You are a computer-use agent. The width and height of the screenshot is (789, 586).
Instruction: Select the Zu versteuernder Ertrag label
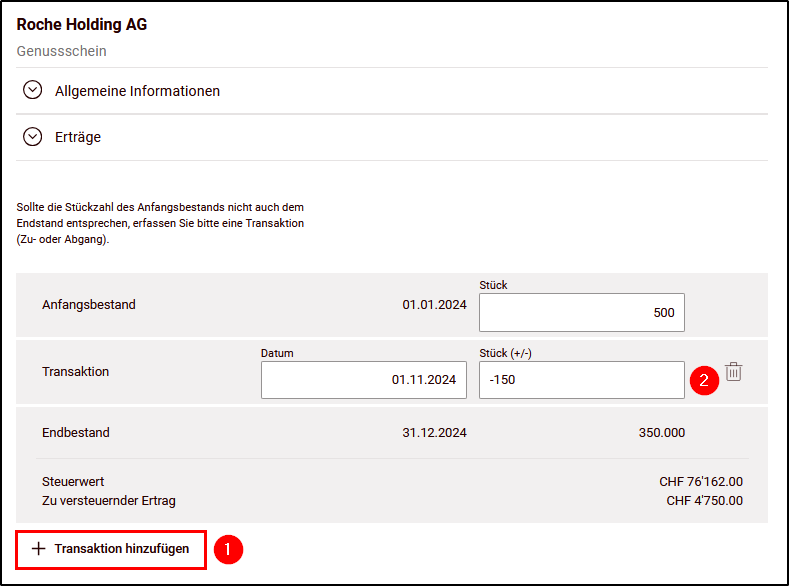pyautogui.click(x=109, y=501)
